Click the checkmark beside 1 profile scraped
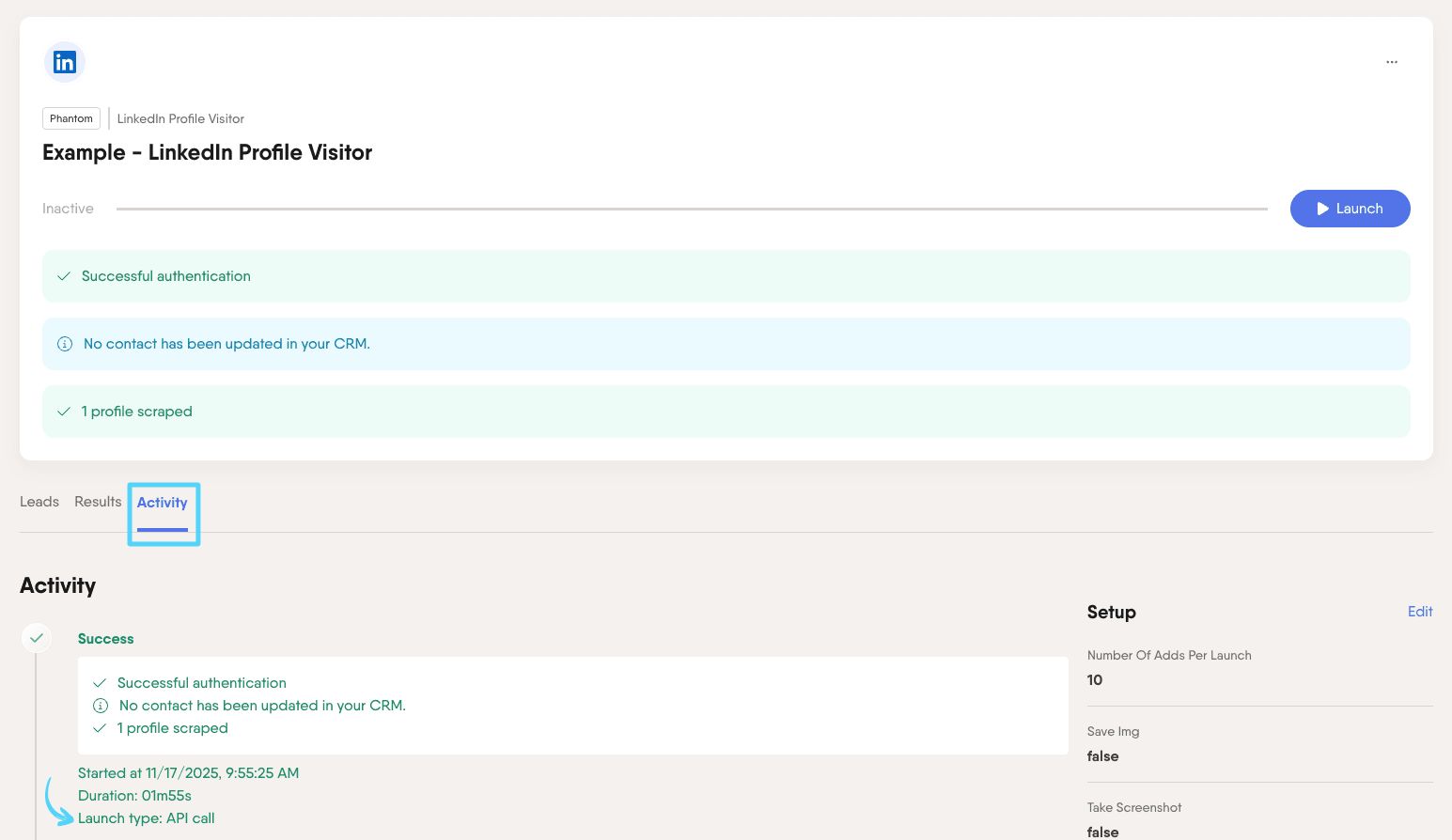This screenshot has height=840, width=1452. [63, 412]
